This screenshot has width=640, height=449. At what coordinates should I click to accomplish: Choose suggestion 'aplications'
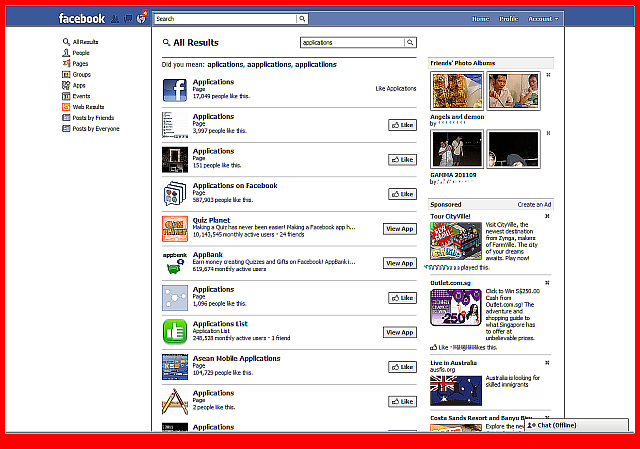225,64
